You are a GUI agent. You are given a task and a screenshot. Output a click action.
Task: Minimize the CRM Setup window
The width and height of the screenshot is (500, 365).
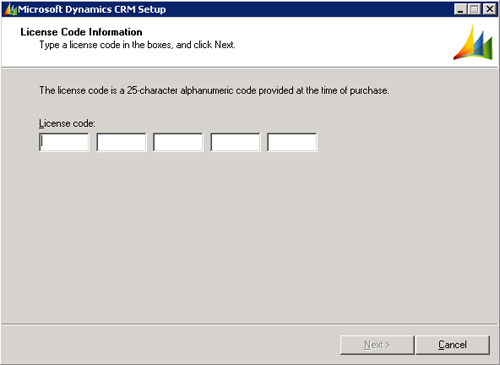[460, 9]
